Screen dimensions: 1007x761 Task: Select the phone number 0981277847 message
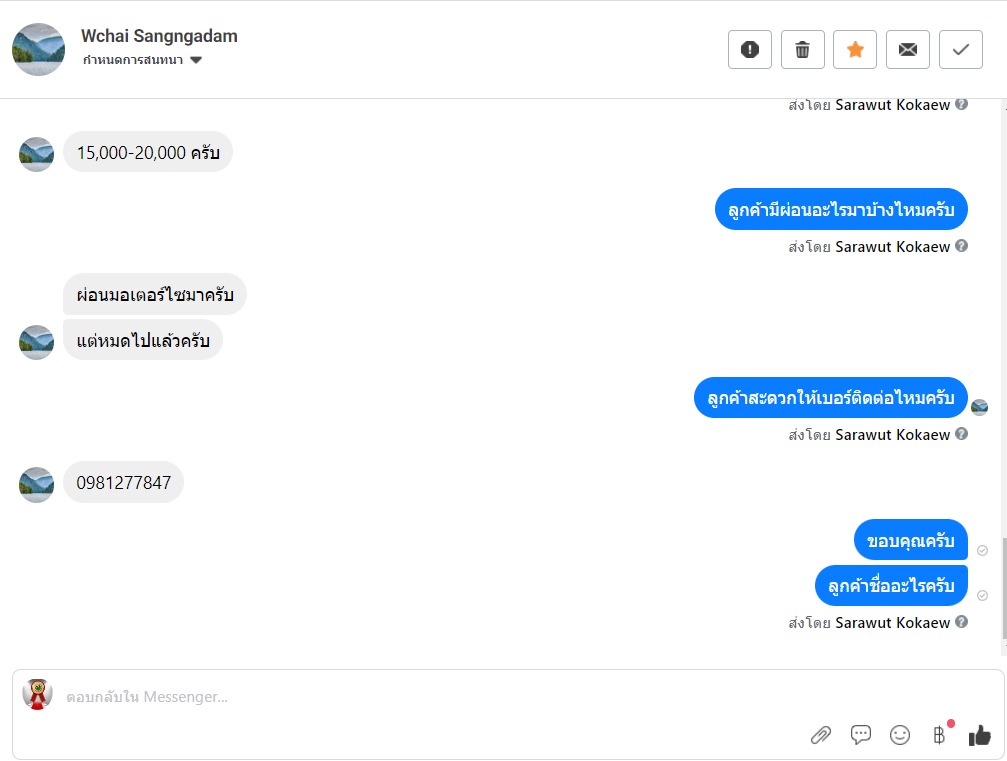click(x=123, y=482)
